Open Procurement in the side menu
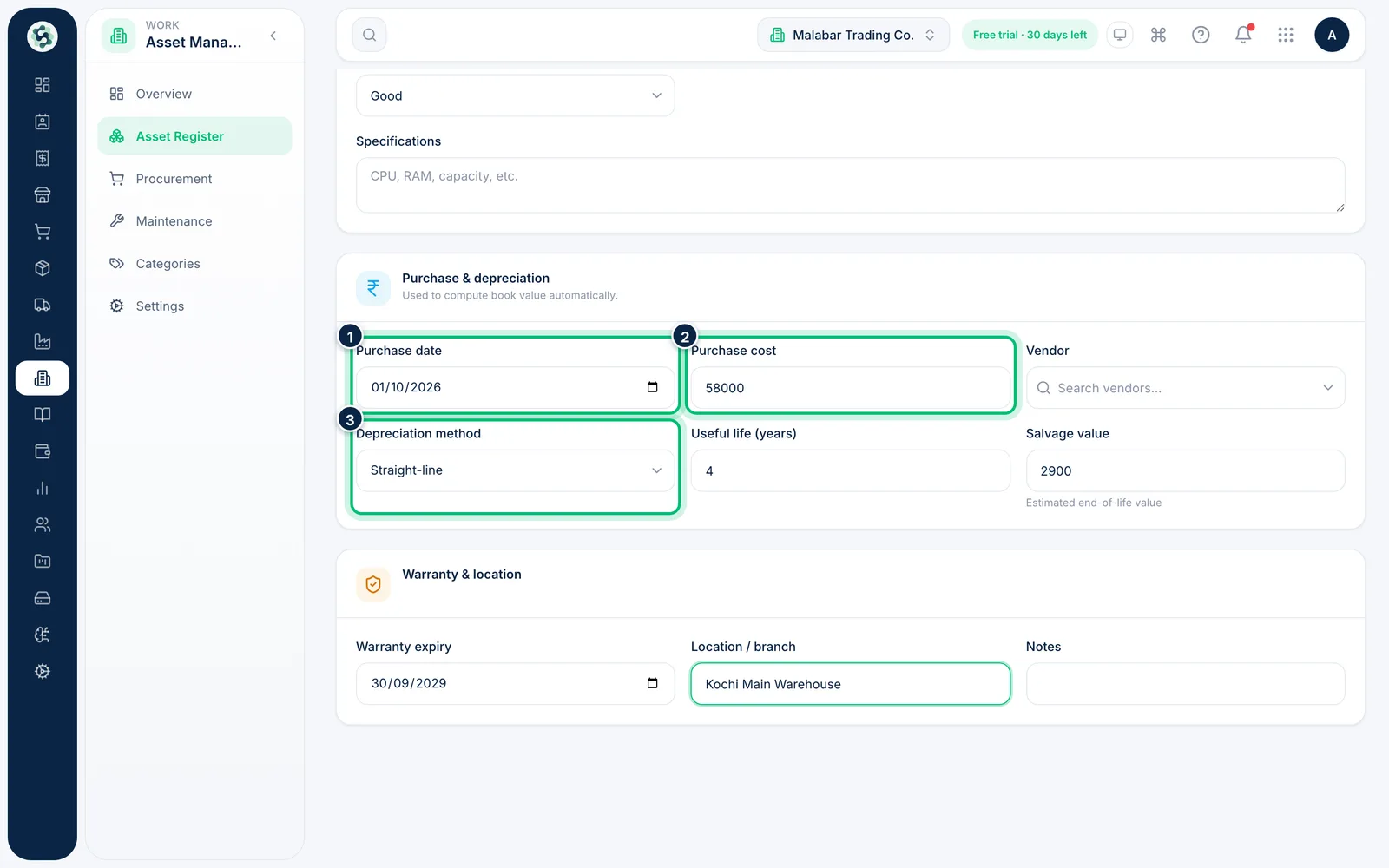Screen dimensions: 1389x868 [194, 179]
